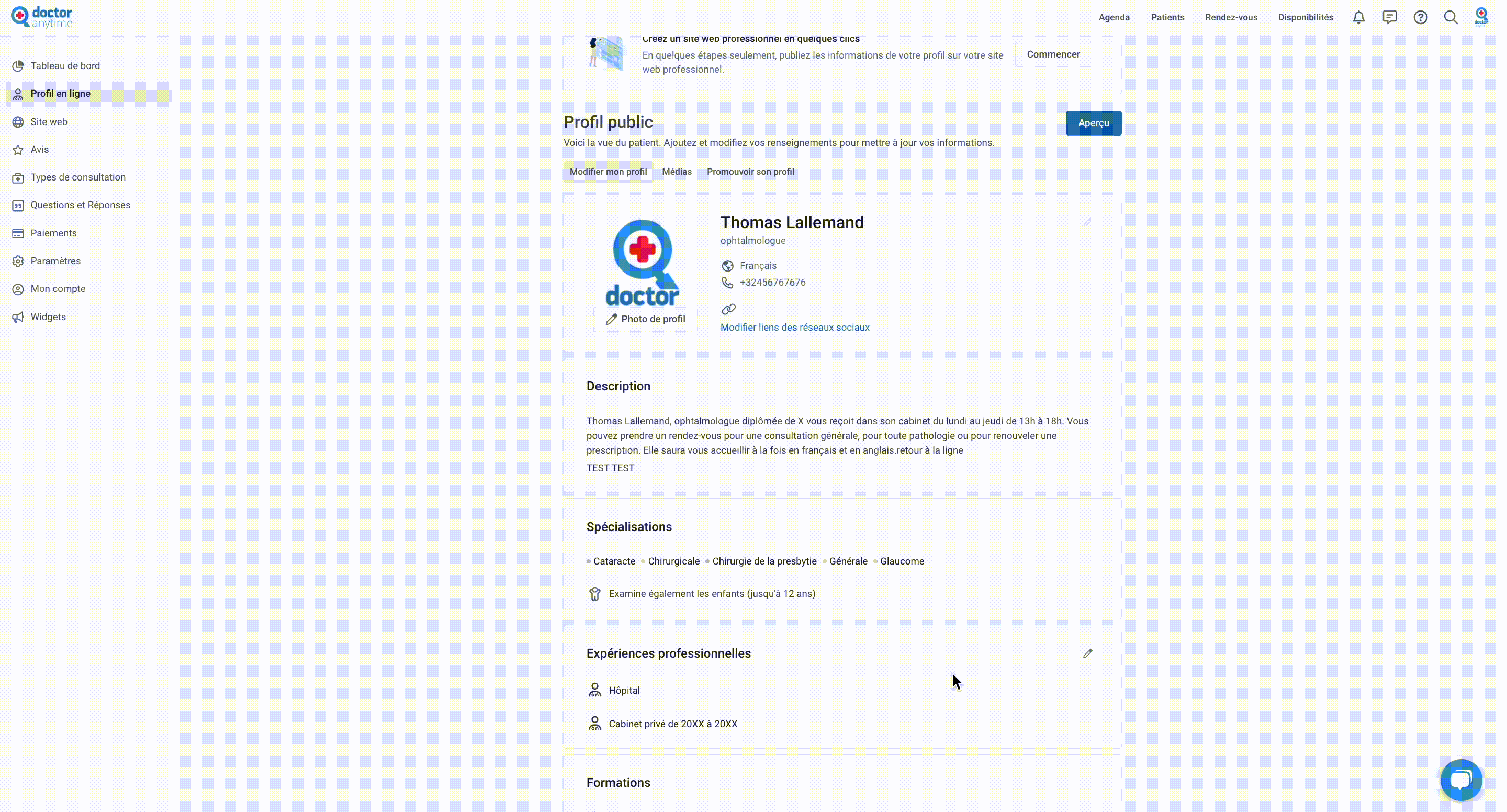Viewport: 1507px width, 812px height.
Task: Open Modifier liens des réseaux sociaux
Action: 794,328
